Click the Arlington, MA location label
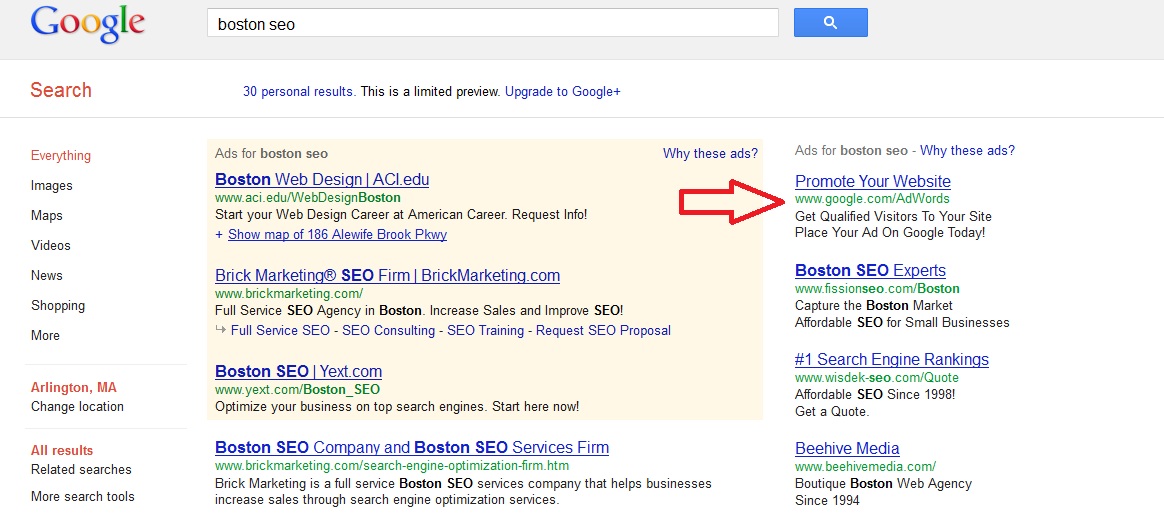1164x524 pixels. coord(73,388)
